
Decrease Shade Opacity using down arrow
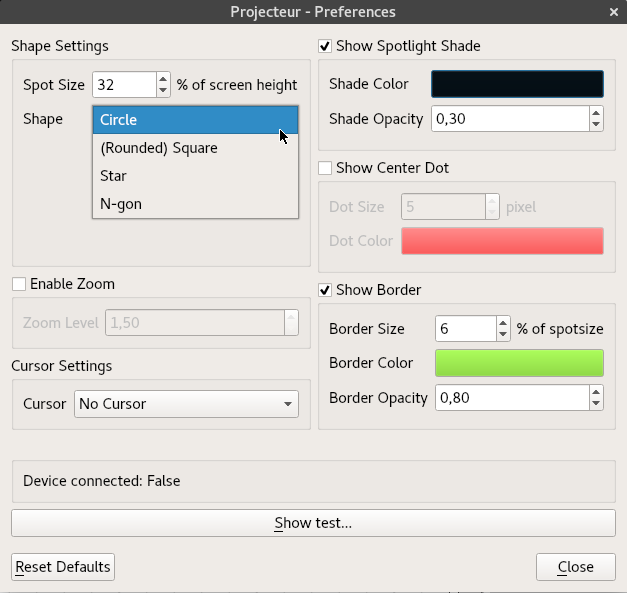click(596, 124)
